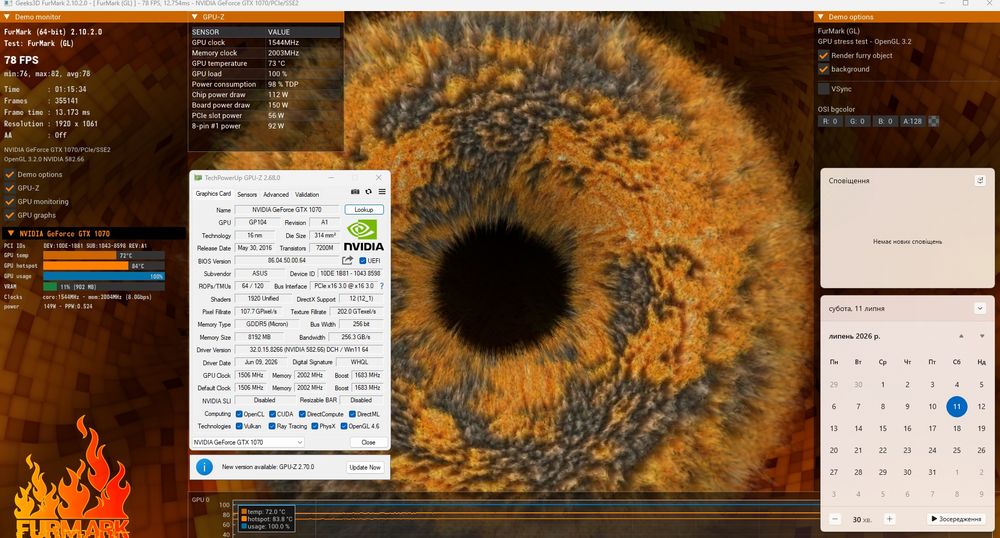Image resolution: width=1000 pixels, height=538 pixels.
Task: Open the Advanced tab in GPU-Z
Action: (276, 194)
